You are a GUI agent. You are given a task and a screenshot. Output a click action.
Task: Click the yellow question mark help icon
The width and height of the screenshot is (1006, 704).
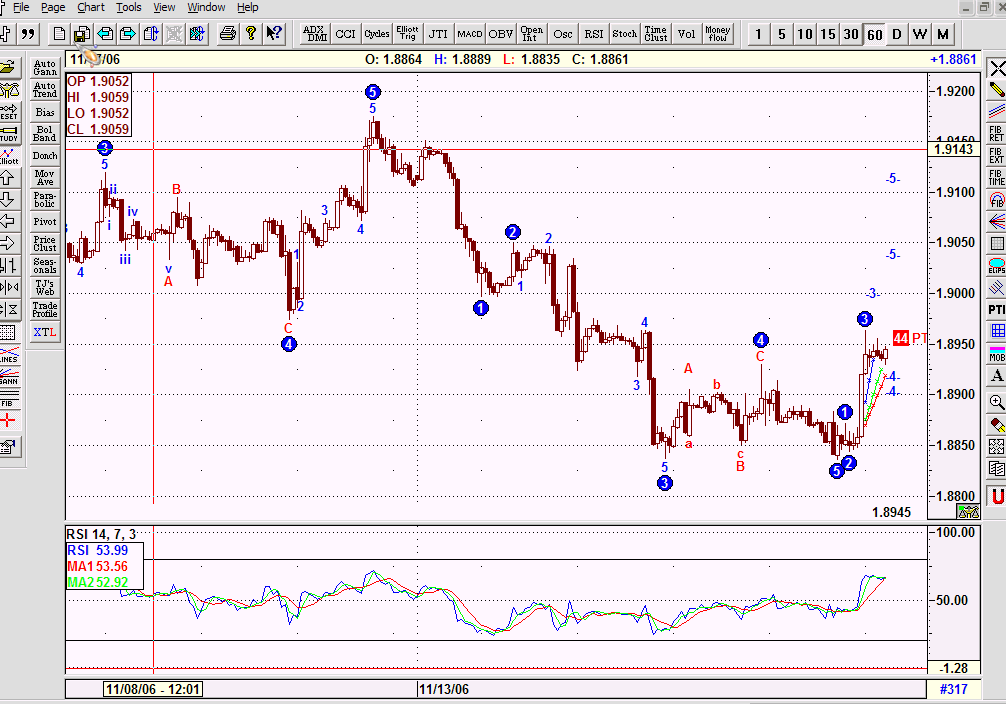coord(251,34)
